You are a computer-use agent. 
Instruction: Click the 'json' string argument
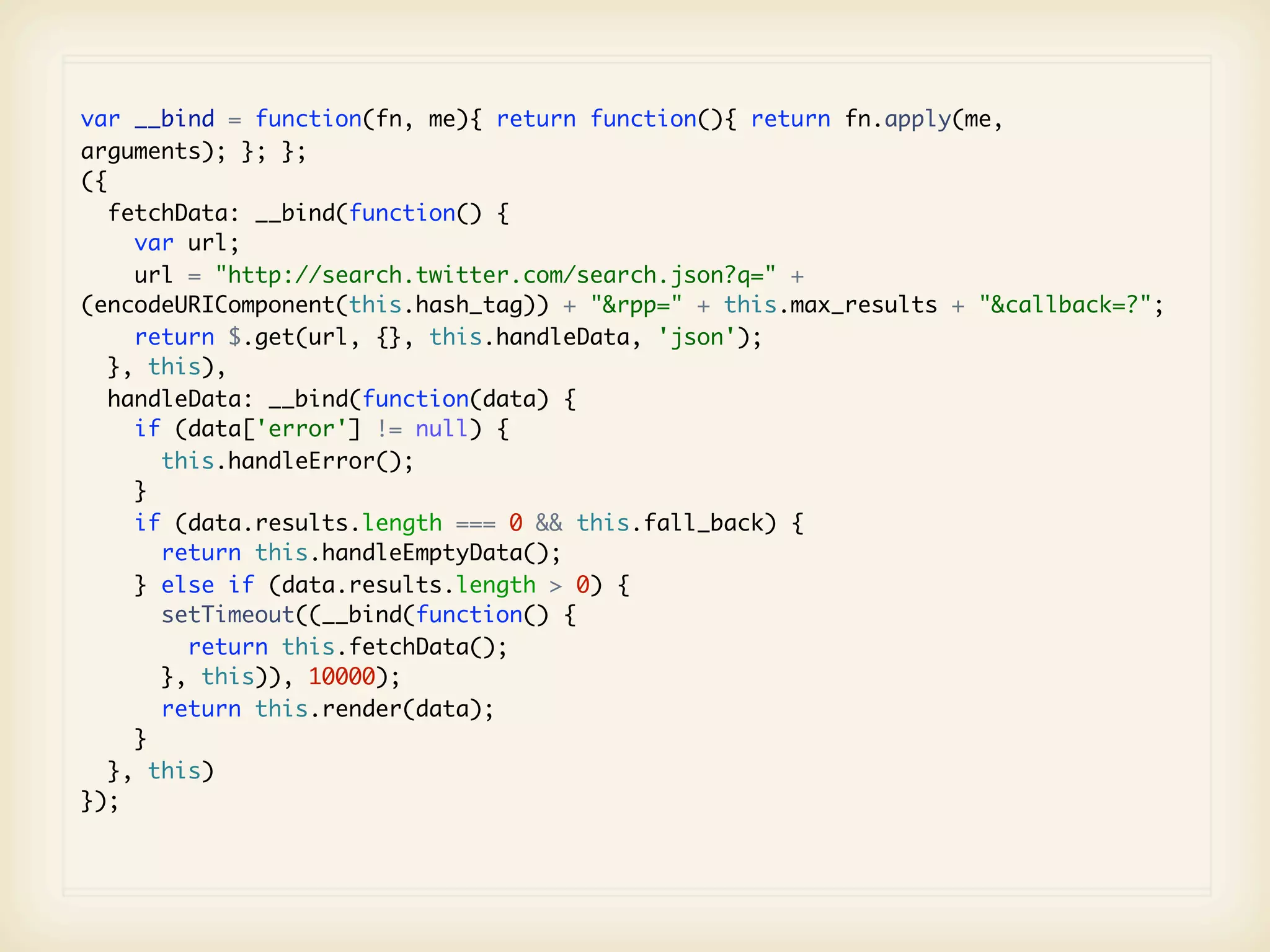697,338
